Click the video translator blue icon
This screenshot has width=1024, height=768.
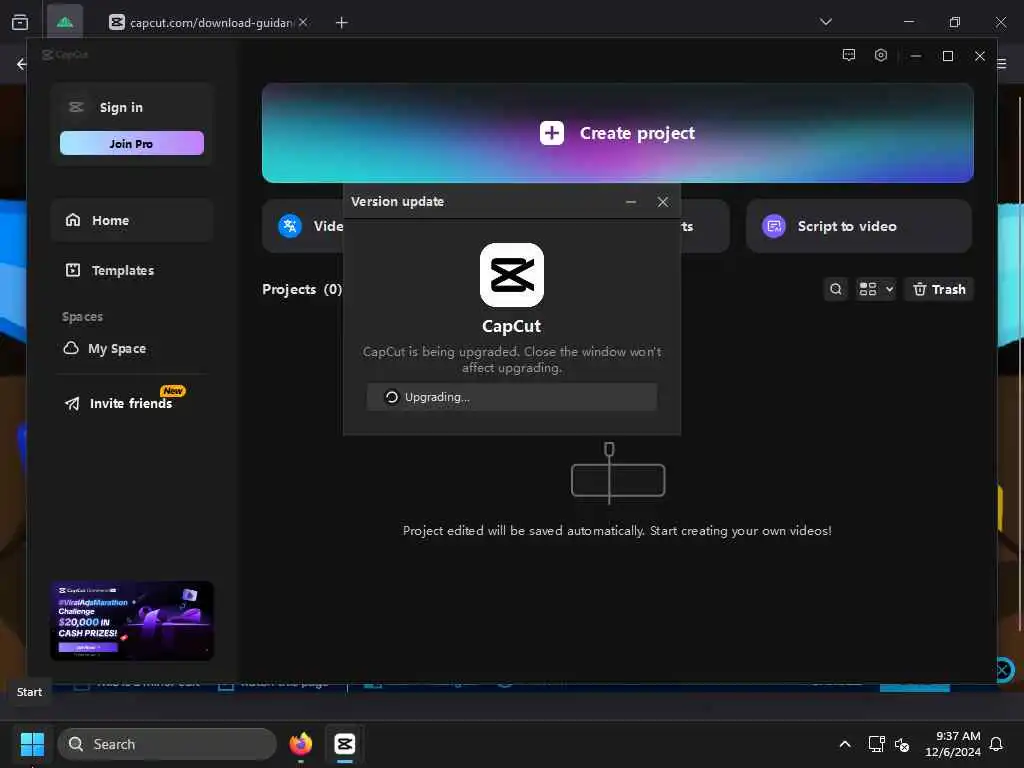[290, 227]
